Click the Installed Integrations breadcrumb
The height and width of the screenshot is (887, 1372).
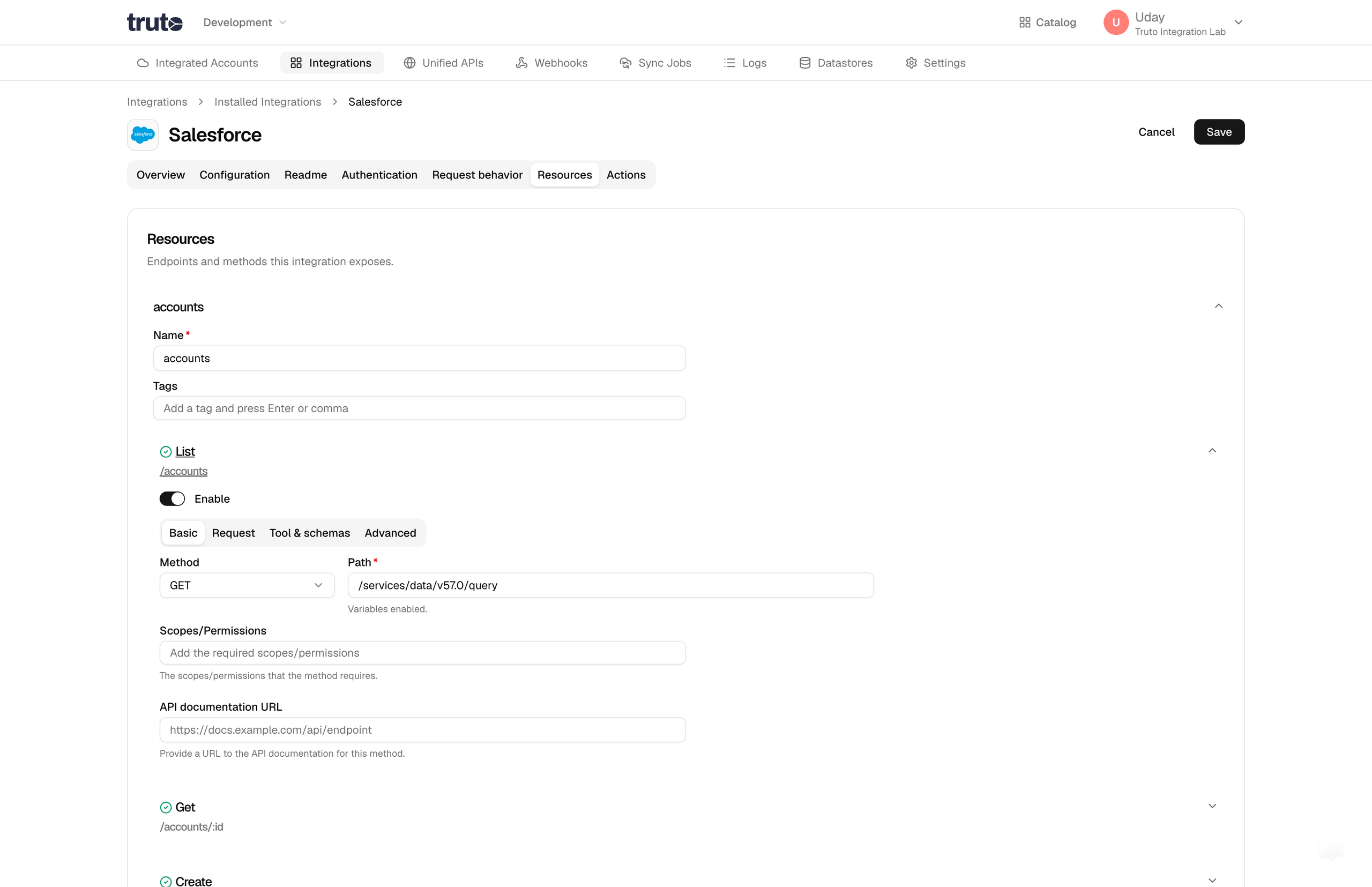tap(268, 102)
